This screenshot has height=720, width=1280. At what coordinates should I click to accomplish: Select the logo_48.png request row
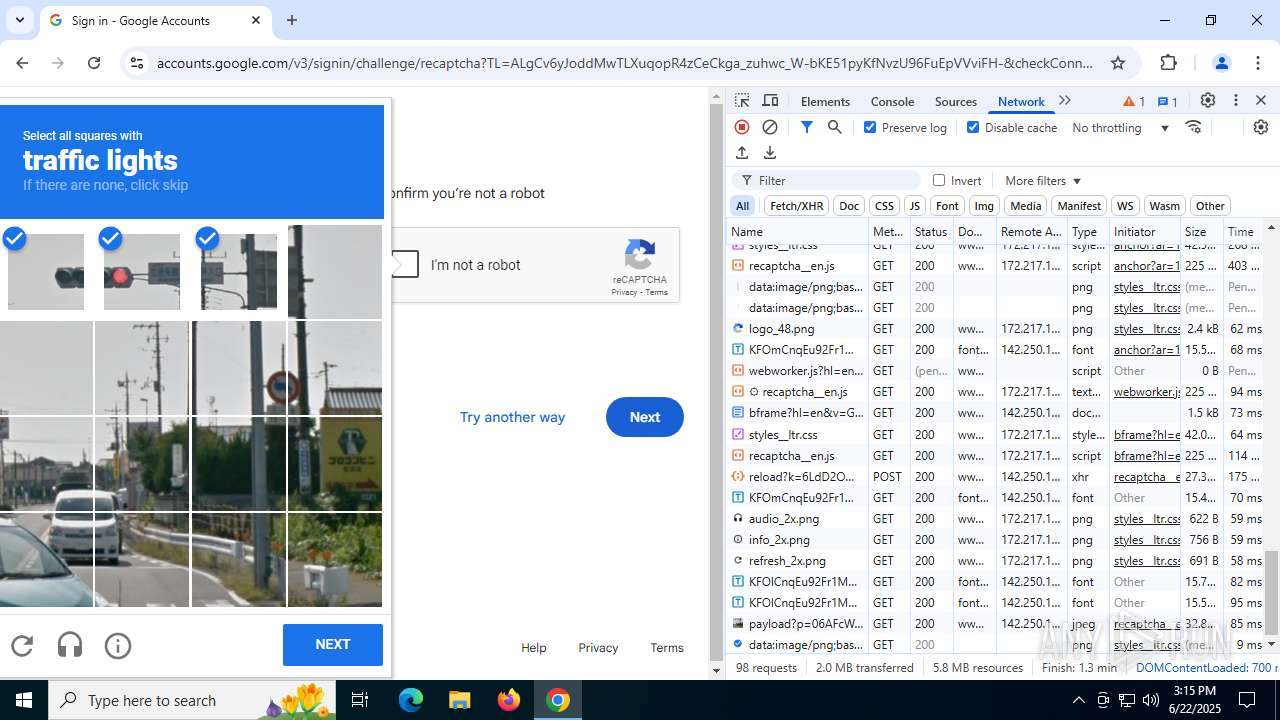pos(997,328)
